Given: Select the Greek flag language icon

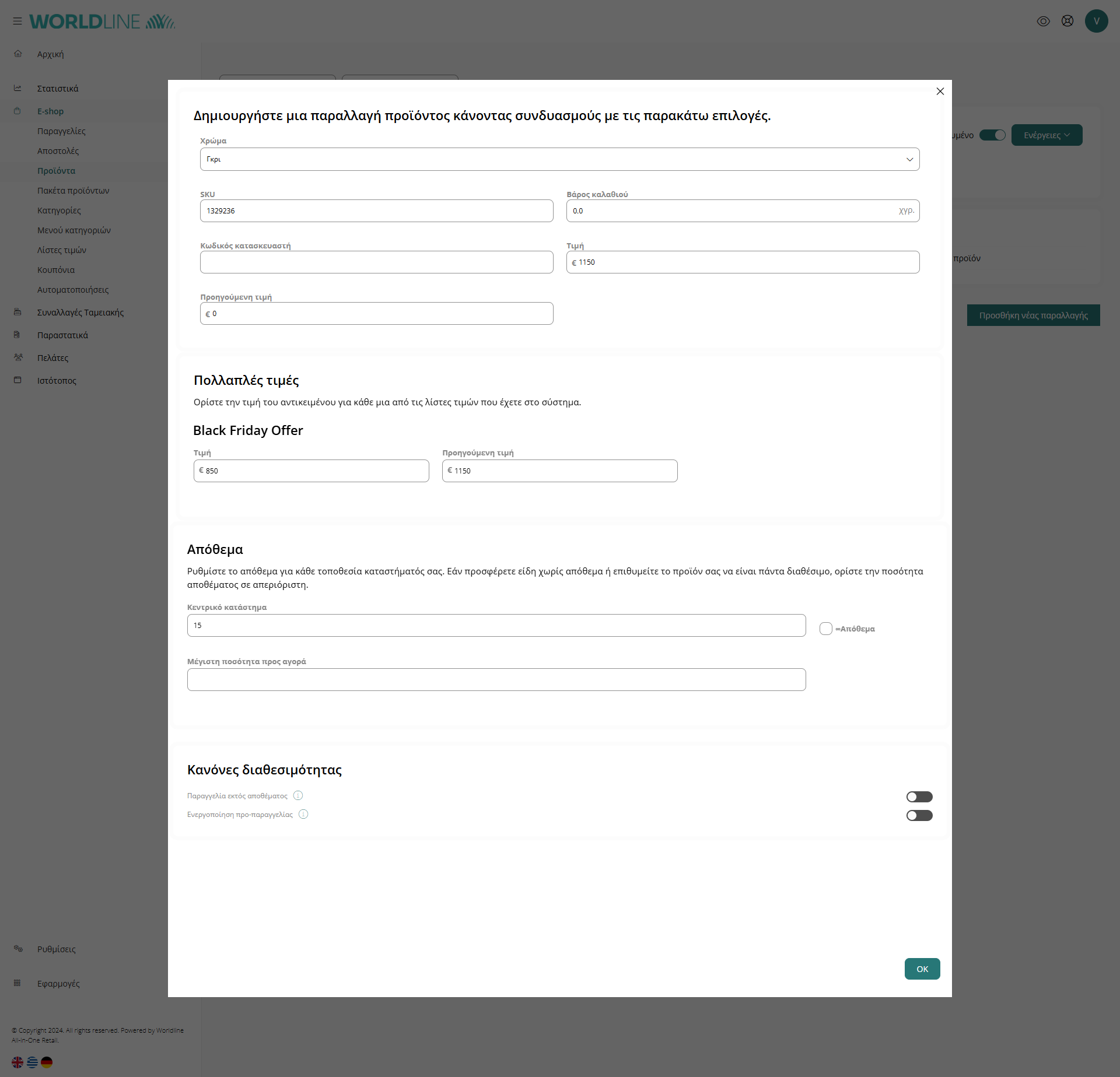Looking at the screenshot, I should 32,1062.
